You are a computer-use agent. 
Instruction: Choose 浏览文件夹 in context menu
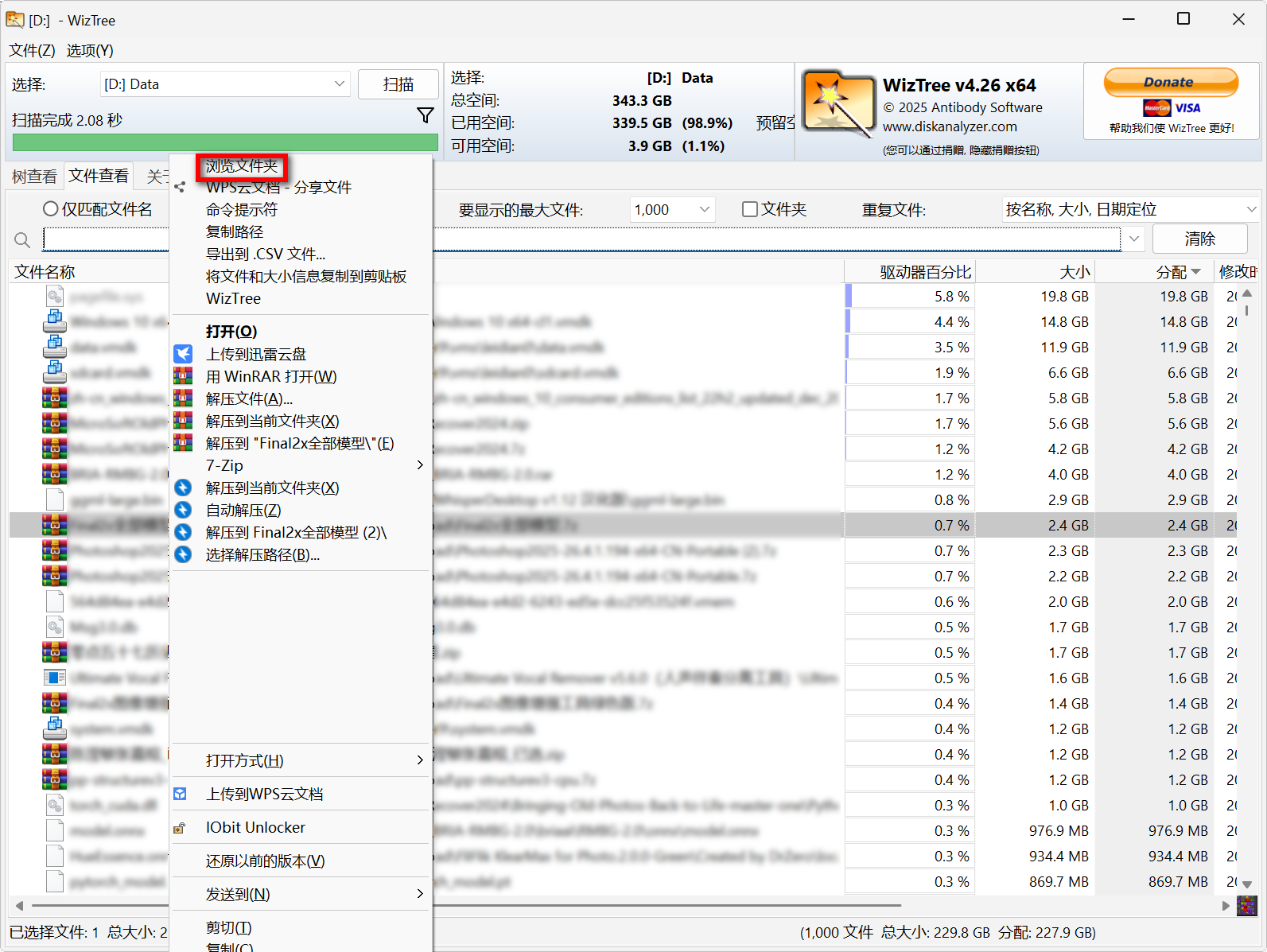(x=242, y=166)
